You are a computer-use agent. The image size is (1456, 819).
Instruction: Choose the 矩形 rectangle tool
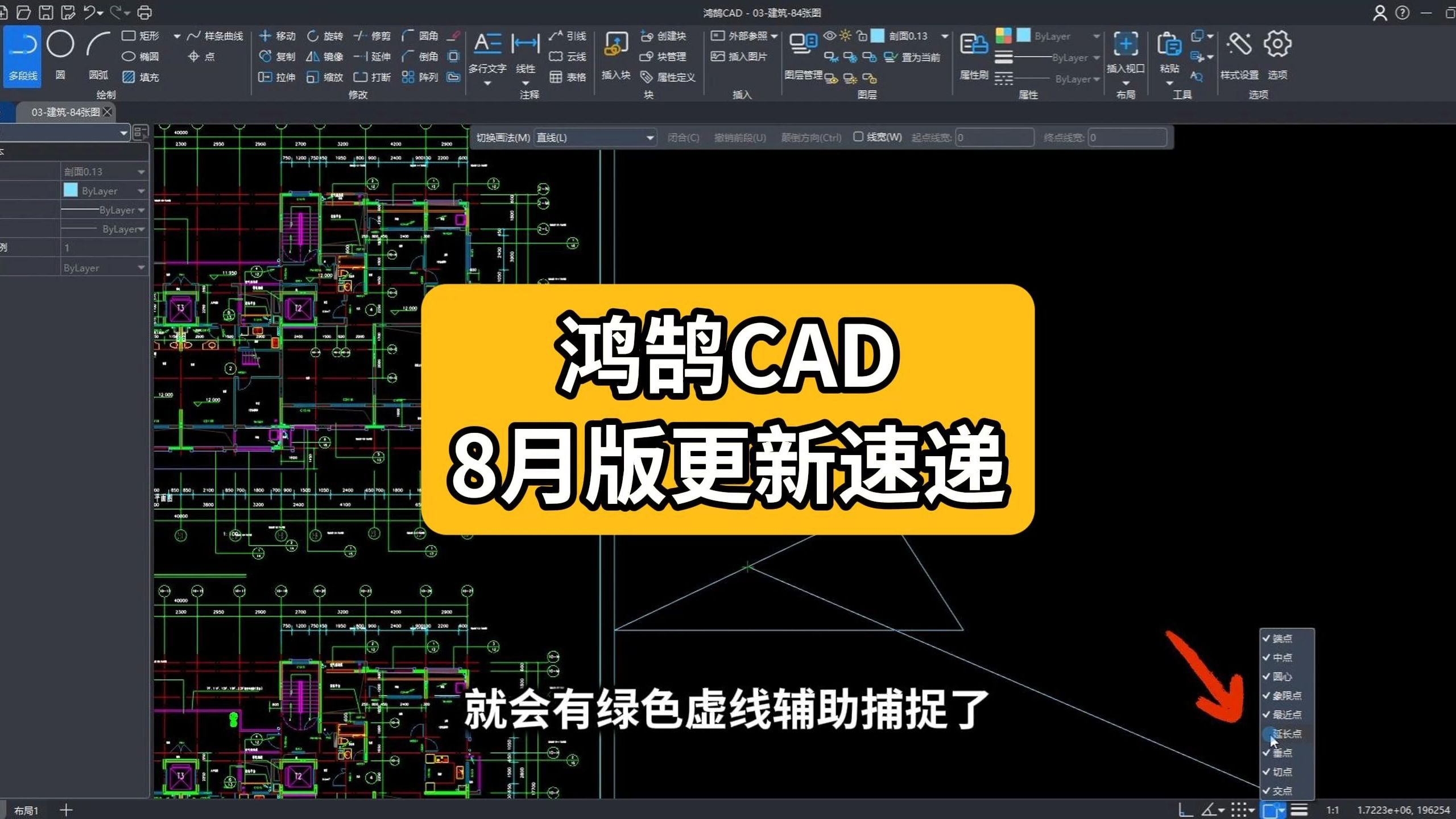click(141, 36)
